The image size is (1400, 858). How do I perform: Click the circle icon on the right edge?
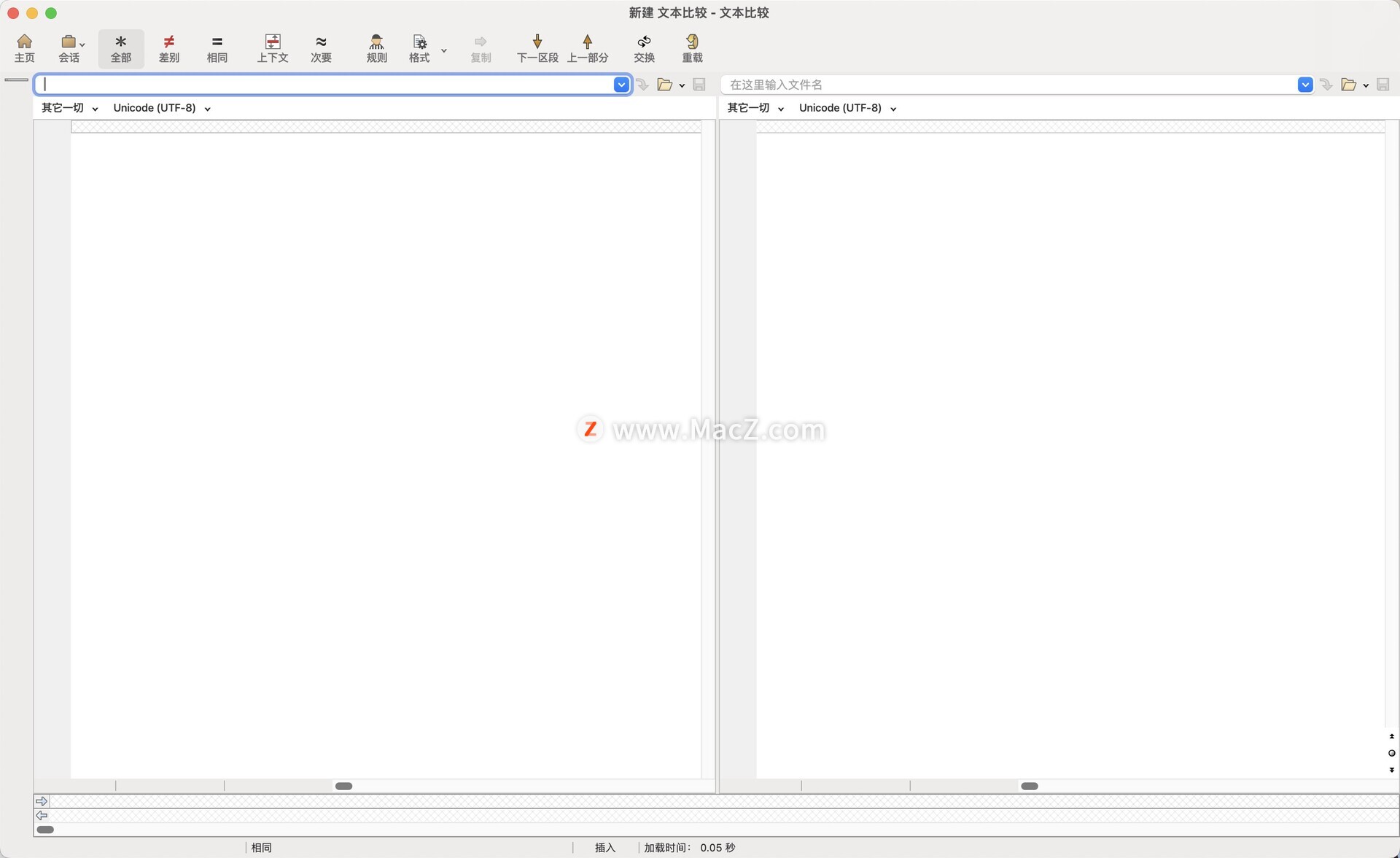[x=1391, y=753]
